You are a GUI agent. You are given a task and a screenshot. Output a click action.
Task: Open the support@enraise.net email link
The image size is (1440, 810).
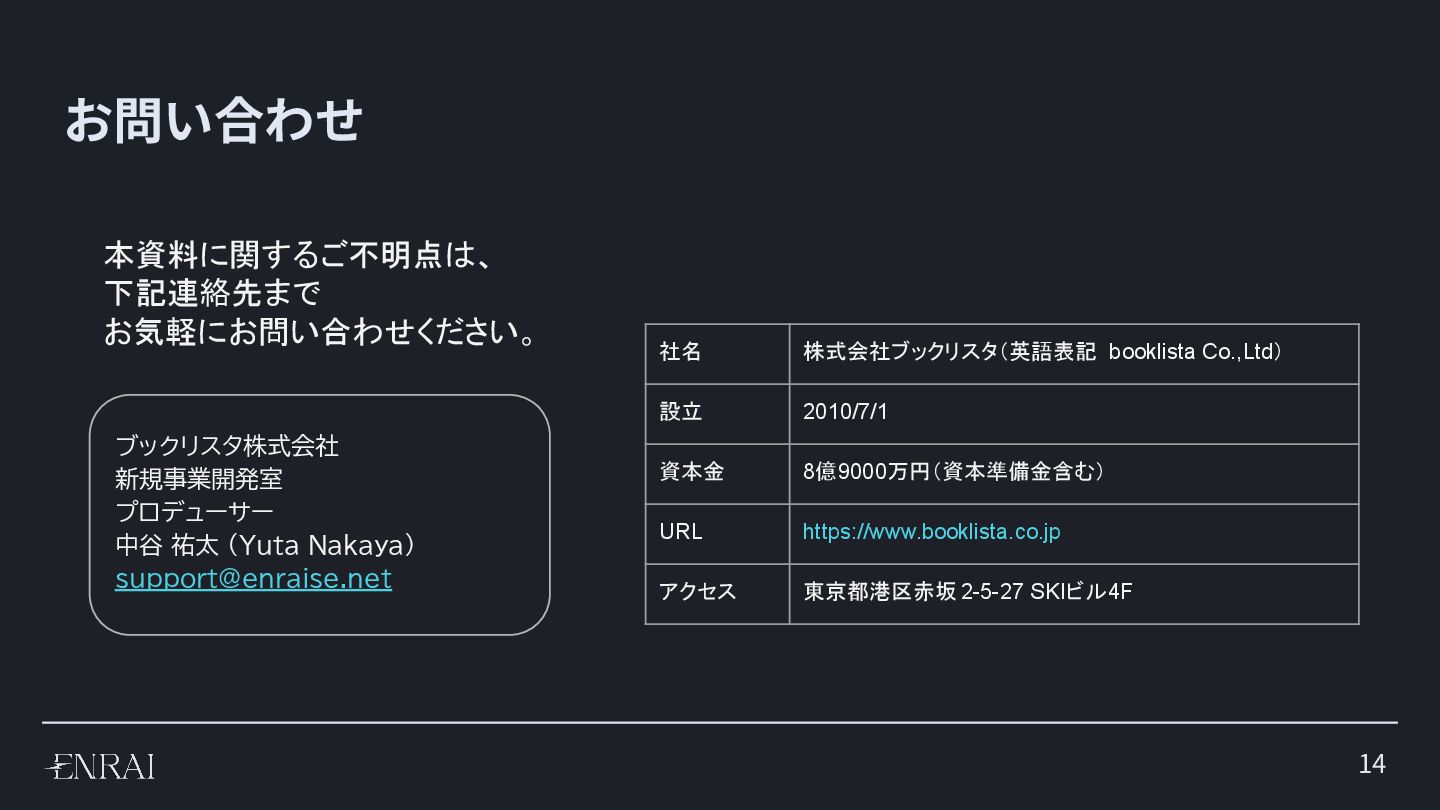pos(253,579)
